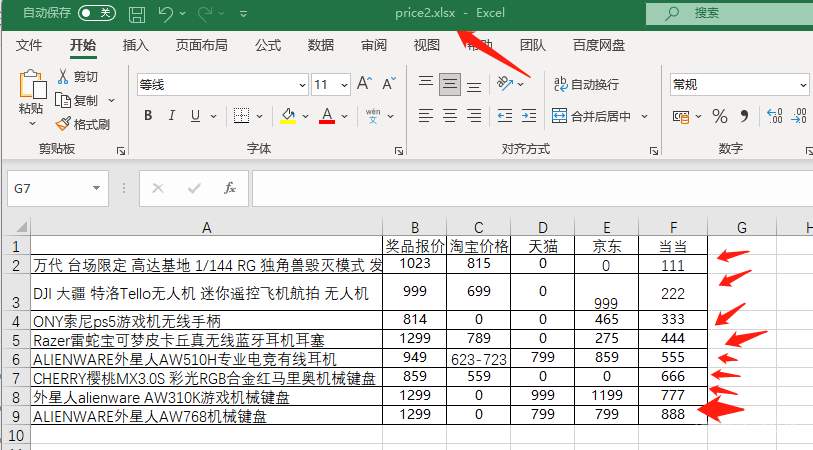Open the number format dropdown 常规
813x450 pixels.
click(x=803, y=85)
